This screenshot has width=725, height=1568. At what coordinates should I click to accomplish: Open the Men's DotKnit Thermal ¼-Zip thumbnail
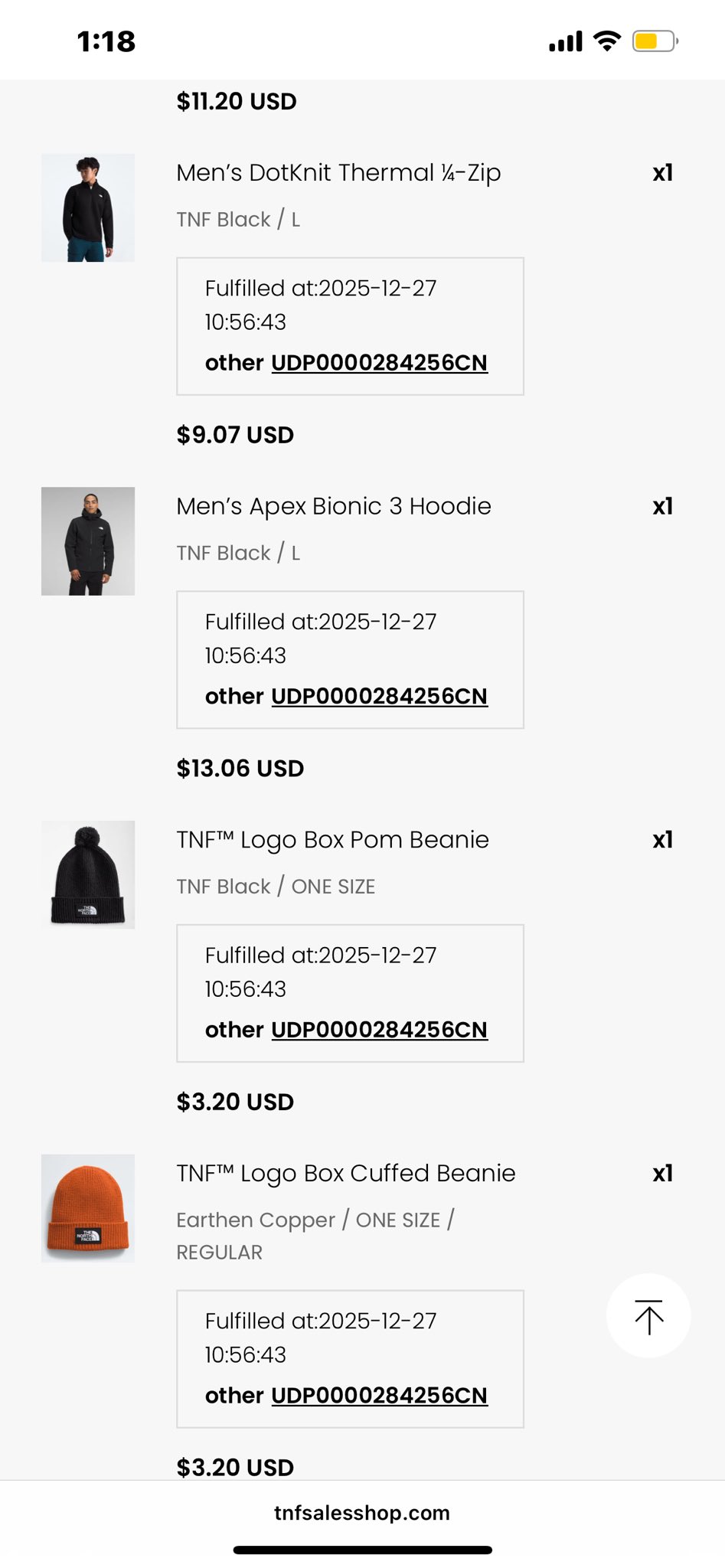[88, 208]
